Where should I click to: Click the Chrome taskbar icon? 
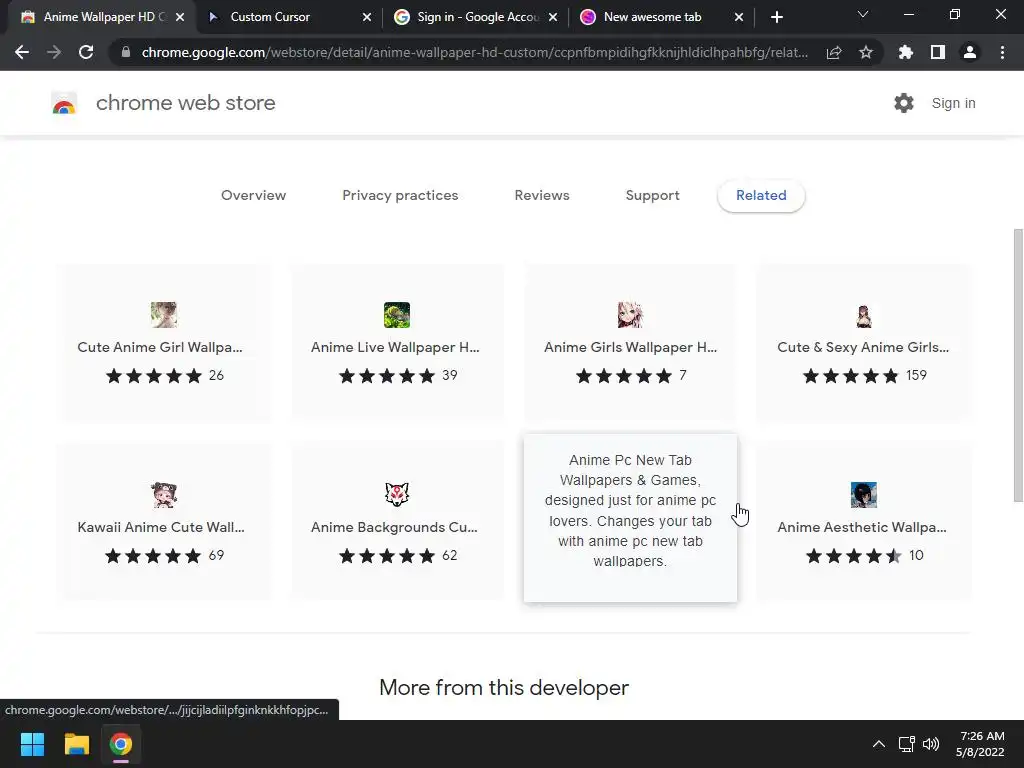(x=121, y=744)
